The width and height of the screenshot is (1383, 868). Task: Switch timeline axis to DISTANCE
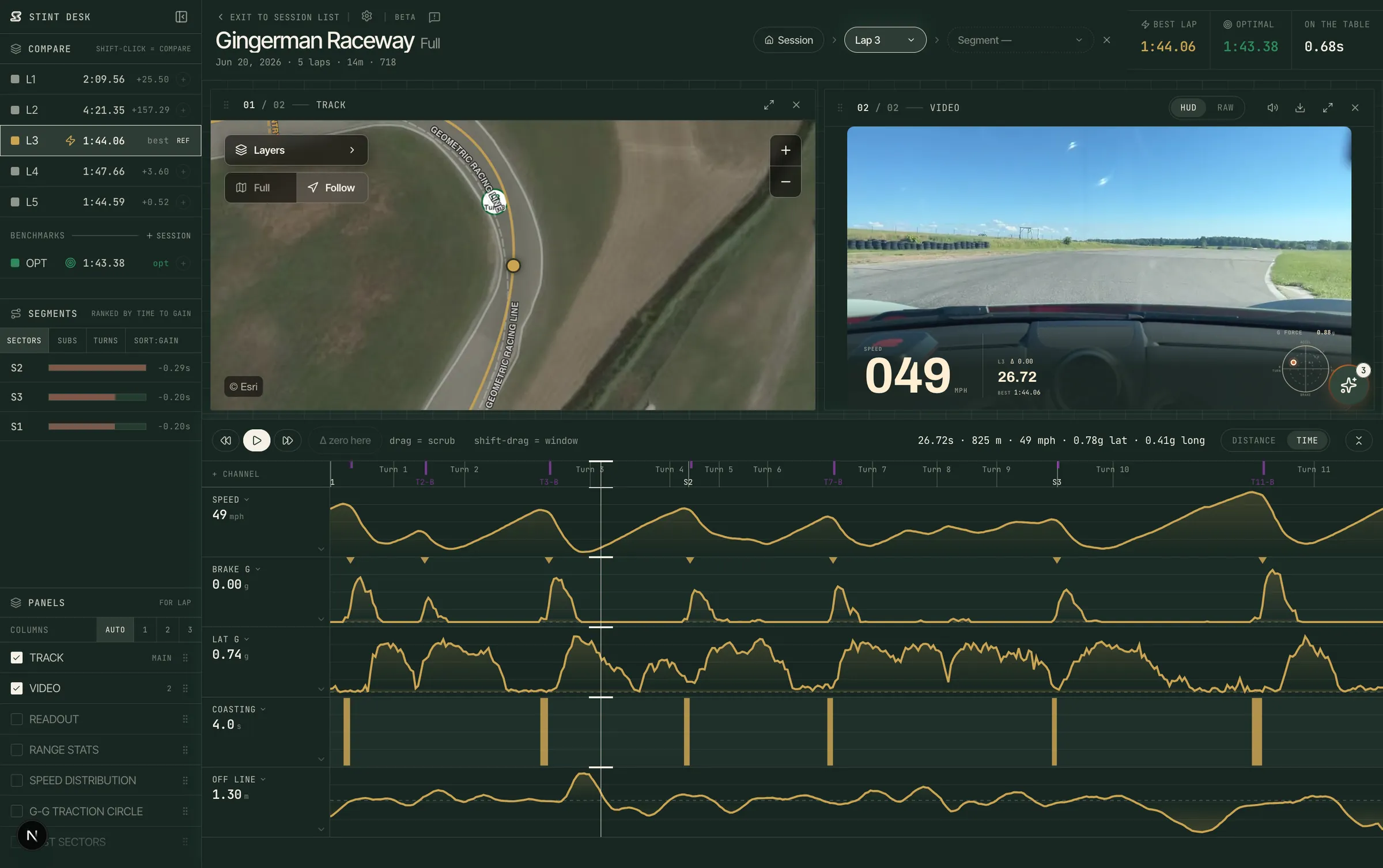click(x=1253, y=441)
